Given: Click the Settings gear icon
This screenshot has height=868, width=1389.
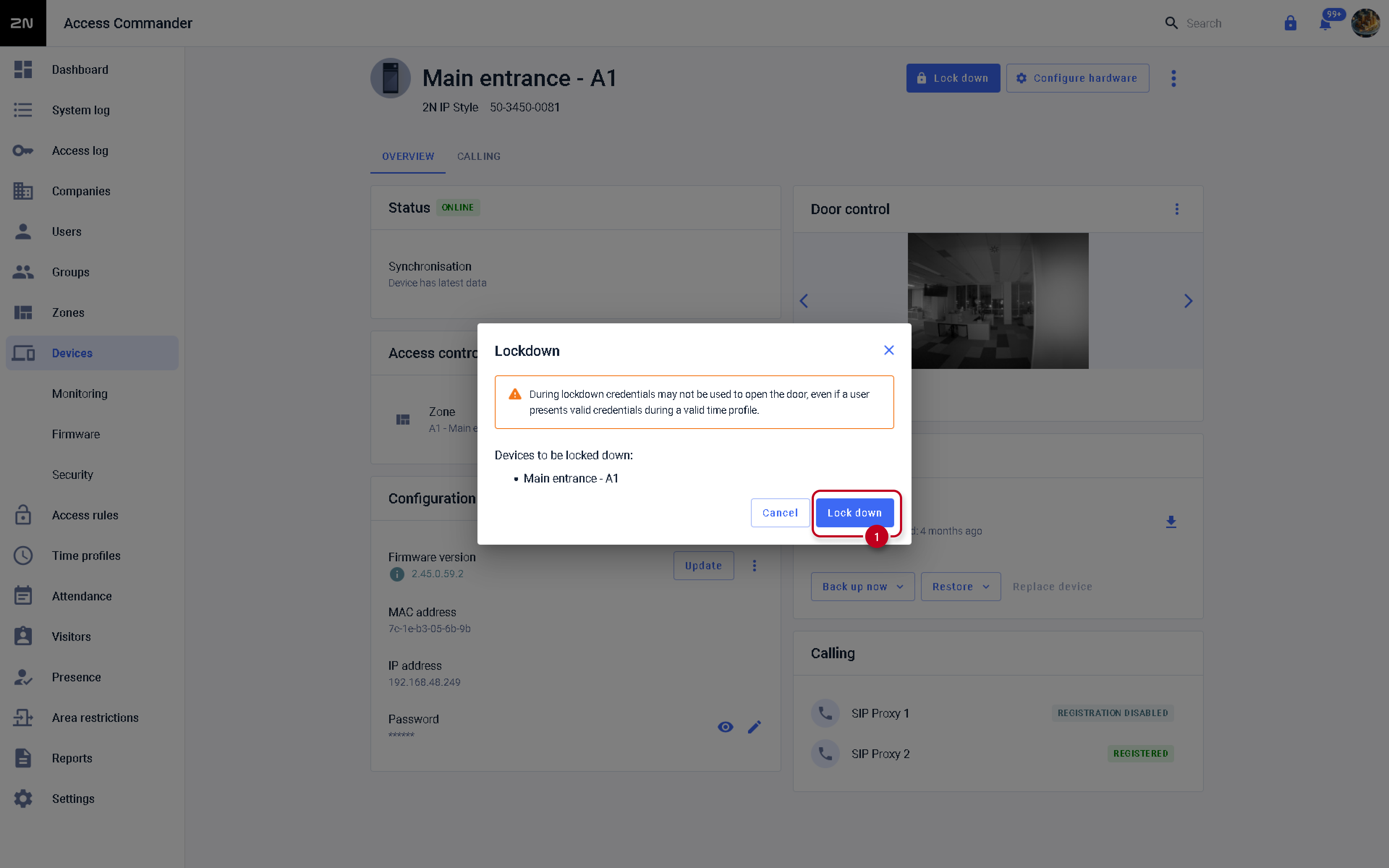Looking at the screenshot, I should (23, 798).
